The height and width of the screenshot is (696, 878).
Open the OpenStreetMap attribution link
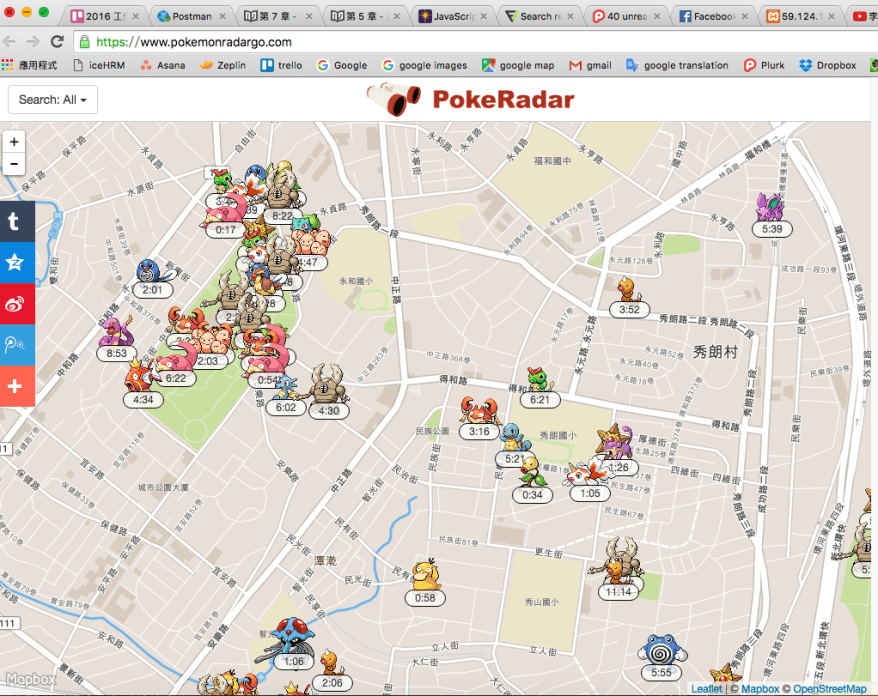[829, 688]
